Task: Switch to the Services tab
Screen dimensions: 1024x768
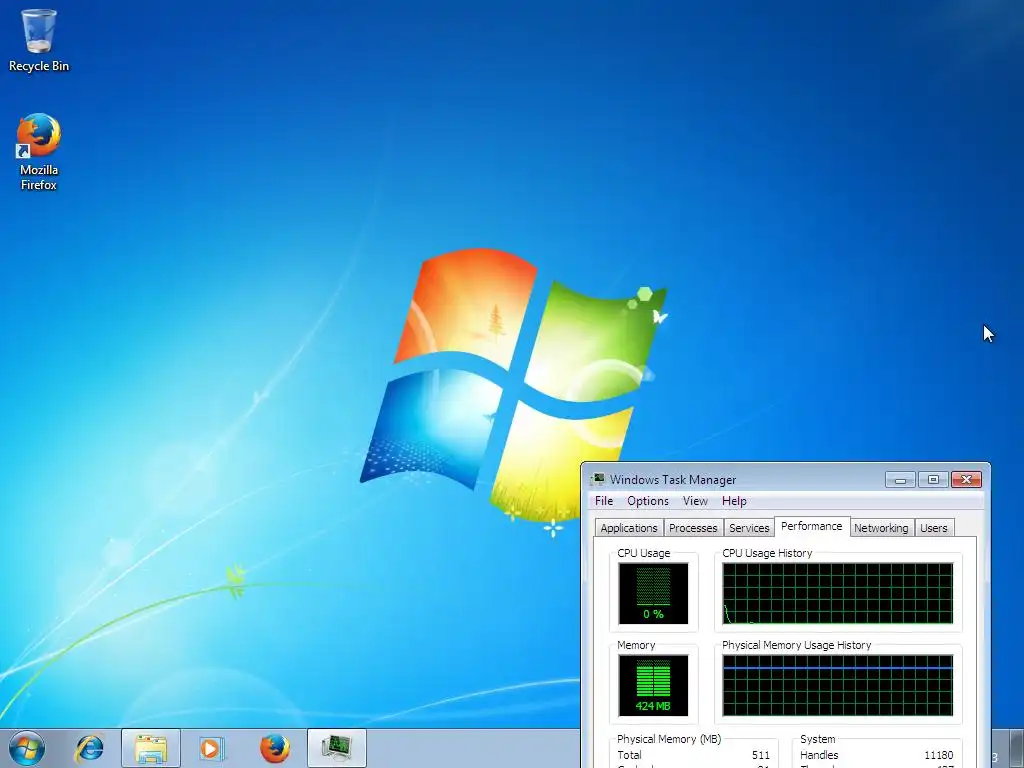Action: [749, 528]
